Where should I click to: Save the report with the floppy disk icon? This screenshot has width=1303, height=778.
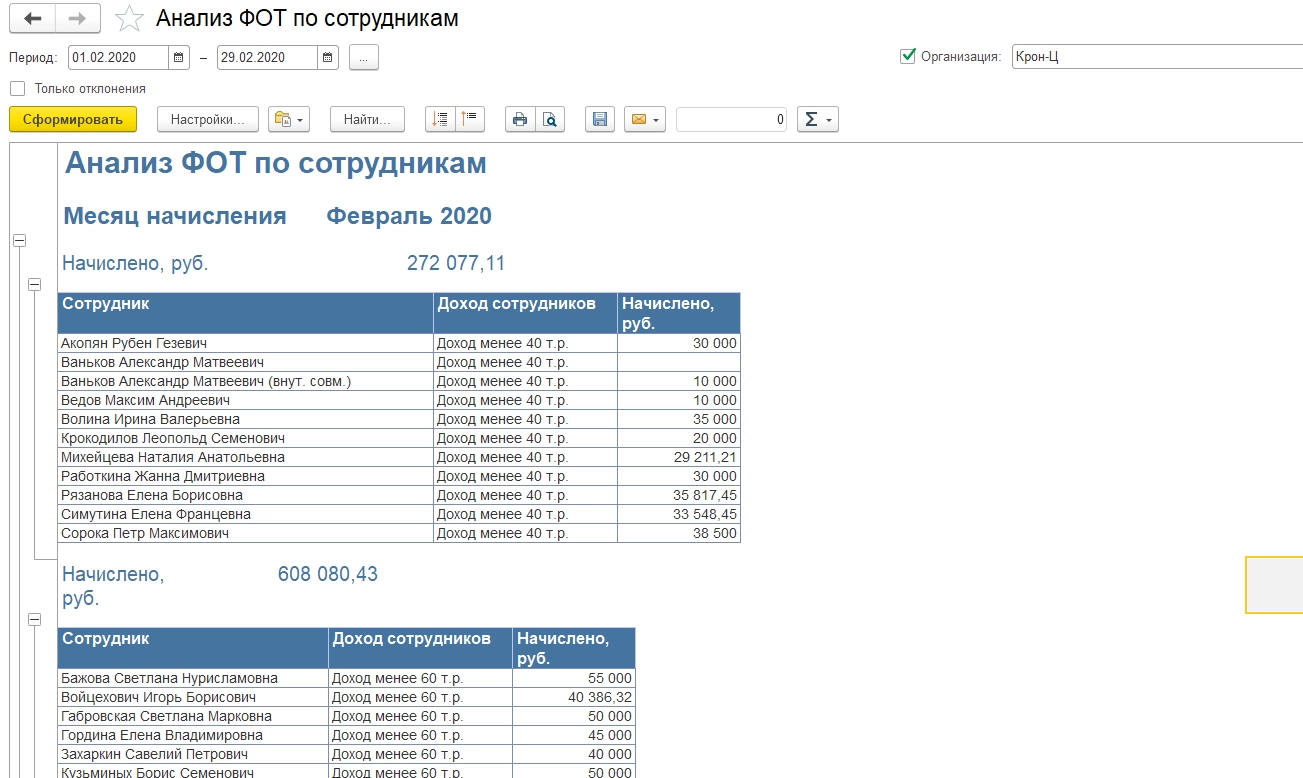click(x=600, y=120)
